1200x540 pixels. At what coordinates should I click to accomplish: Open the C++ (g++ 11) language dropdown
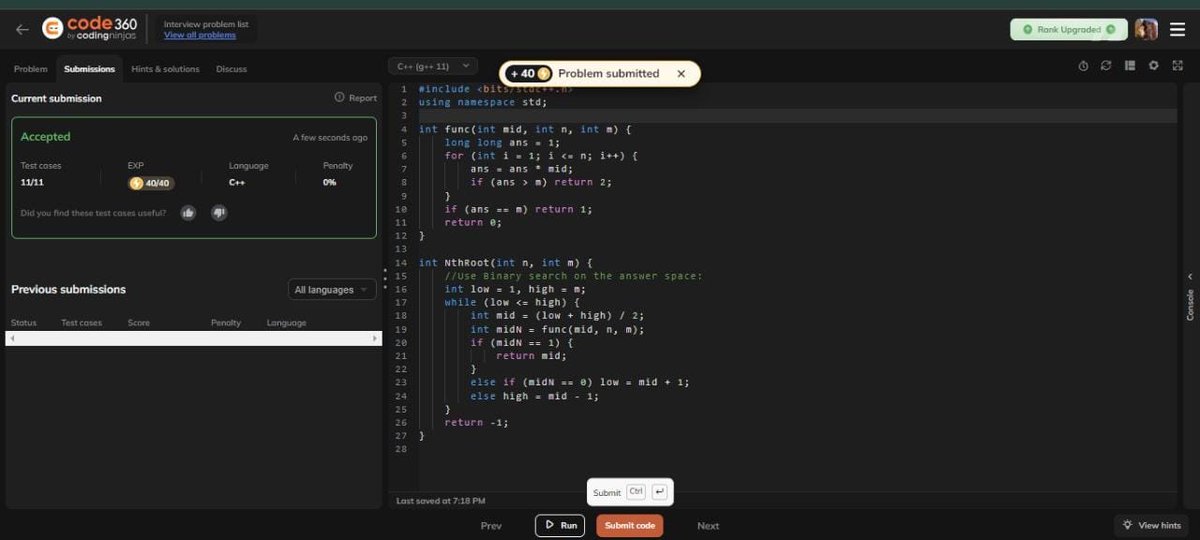pyautogui.click(x=434, y=66)
